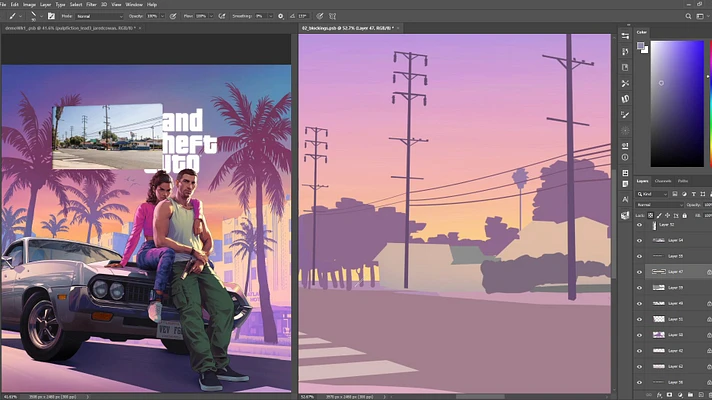712x400 pixels.
Task: Click the brush angle value field
Action: point(303,16)
